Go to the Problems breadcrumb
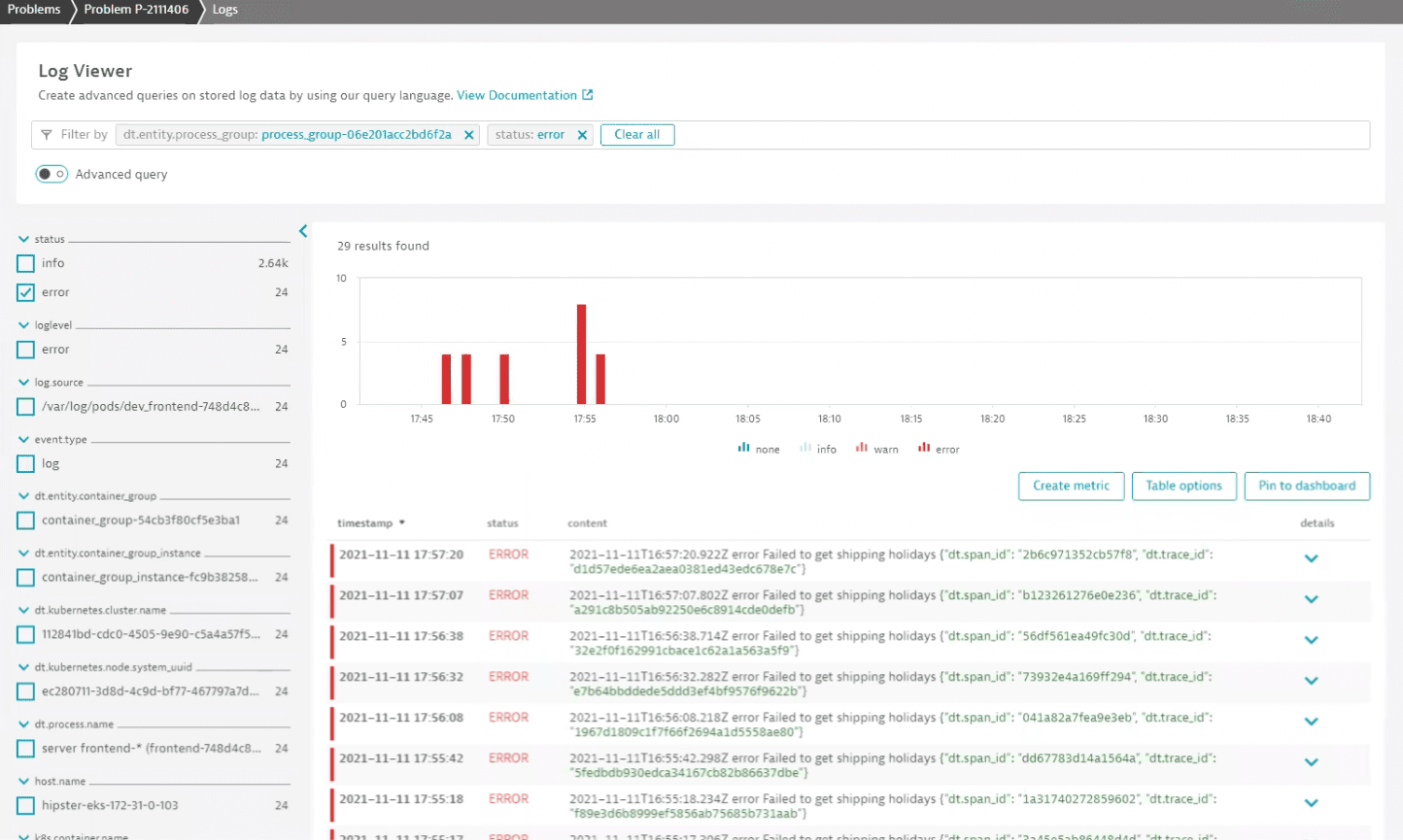This screenshot has width=1403, height=840. click(x=34, y=10)
